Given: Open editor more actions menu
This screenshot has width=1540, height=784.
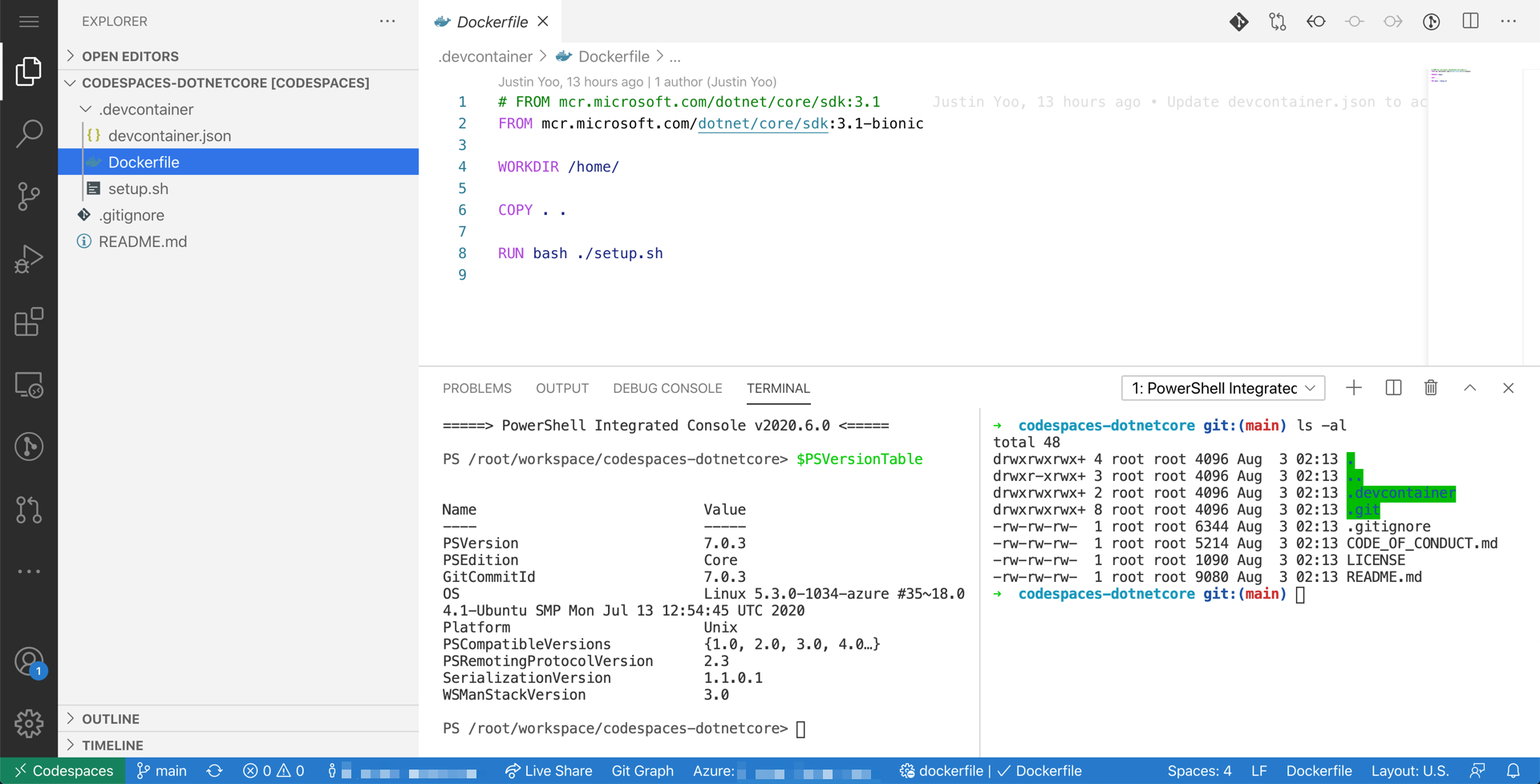Looking at the screenshot, I should [1509, 22].
